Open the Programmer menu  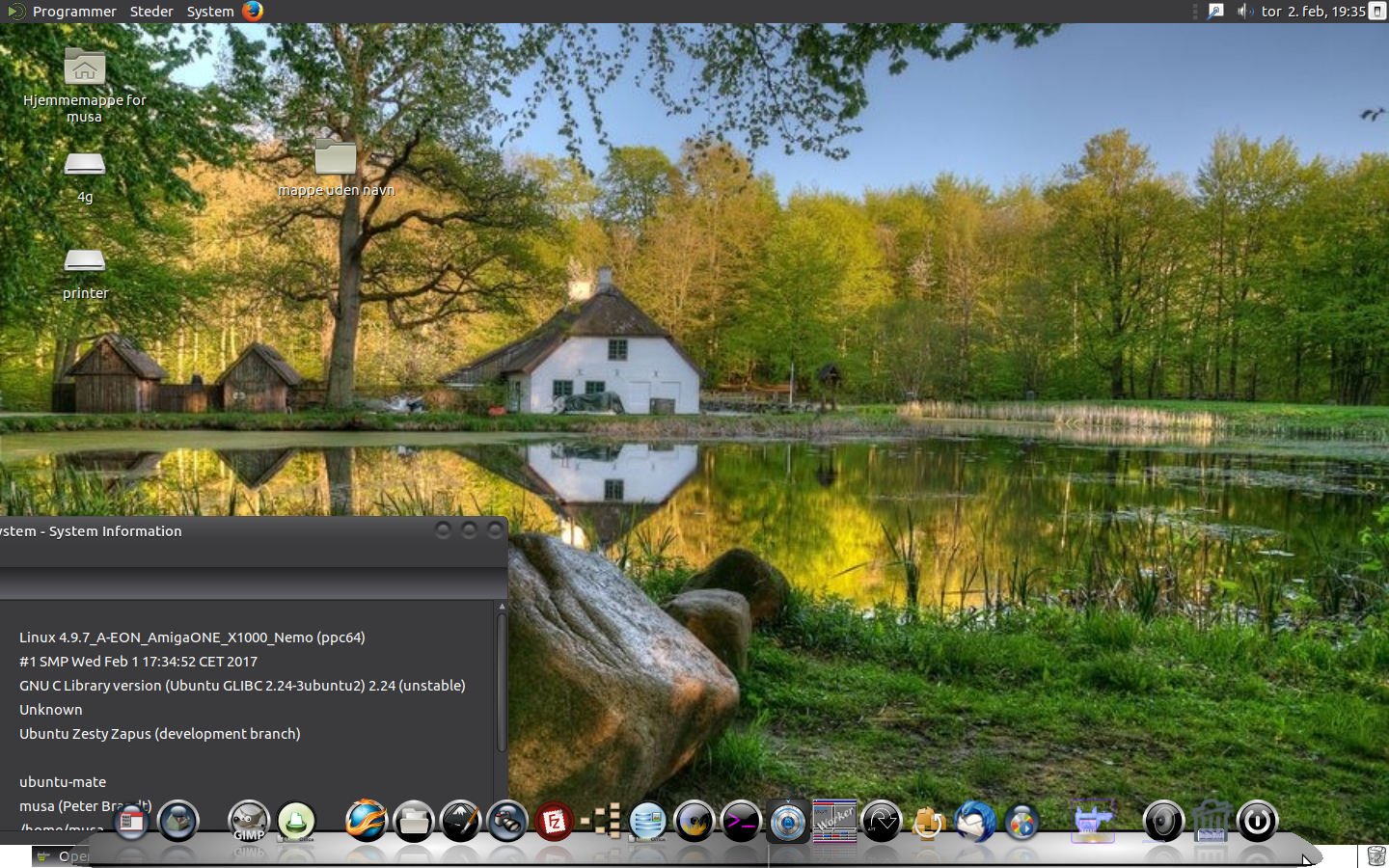(x=73, y=12)
